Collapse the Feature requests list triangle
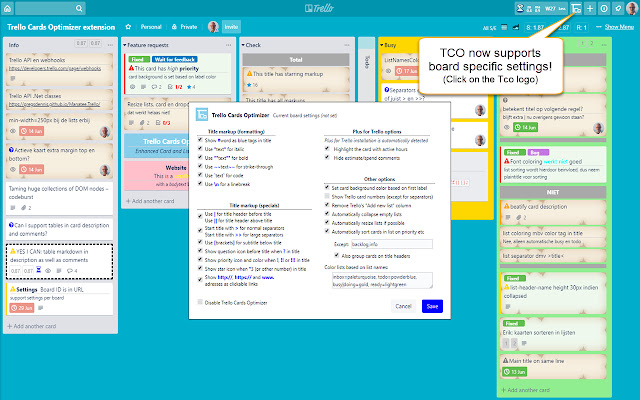Screen dimensions: 640x400 pyautogui.click(x=125, y=45)
